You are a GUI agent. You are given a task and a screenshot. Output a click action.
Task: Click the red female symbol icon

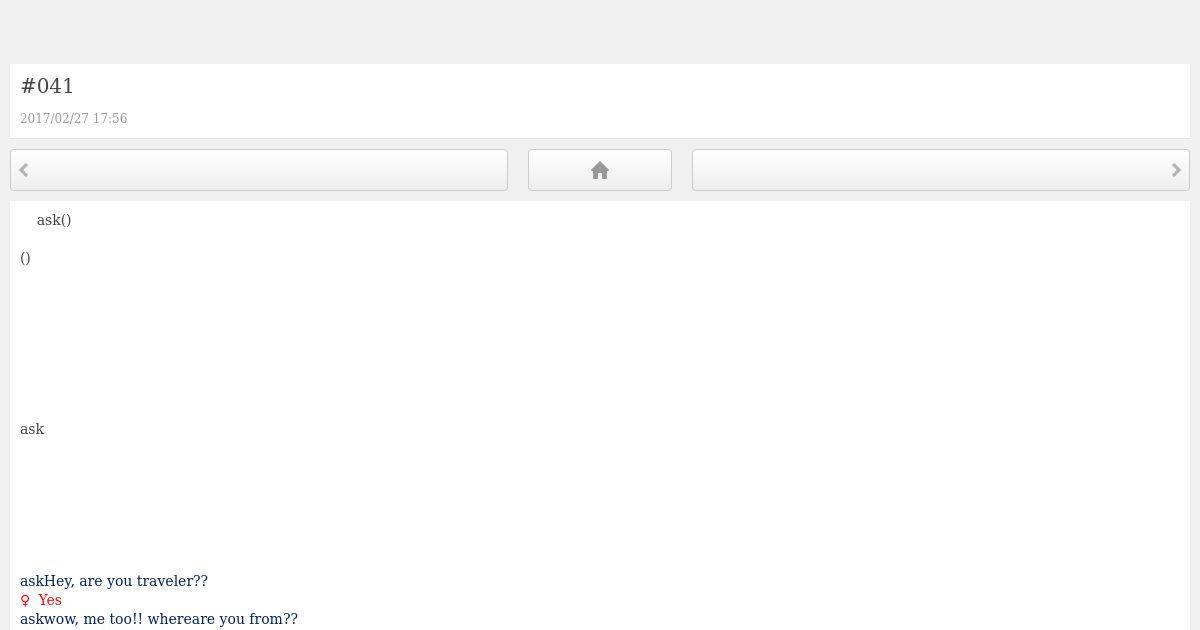26,600
